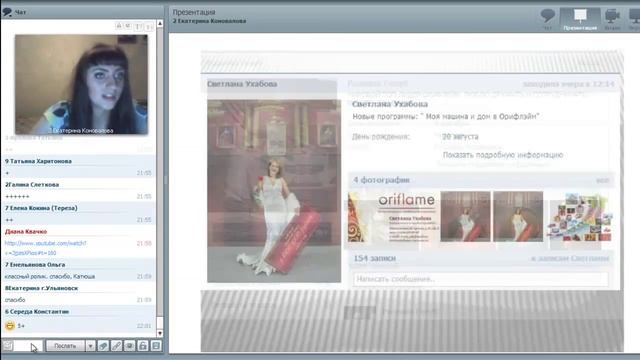
Task: Select chat user Емельянова Ольга
Action: click(x=35, y=264)
